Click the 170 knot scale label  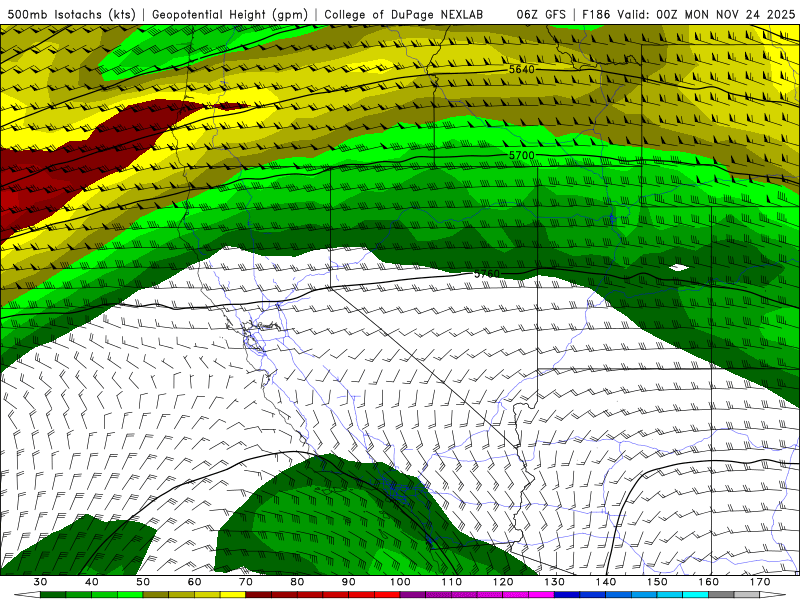(760, 582)
